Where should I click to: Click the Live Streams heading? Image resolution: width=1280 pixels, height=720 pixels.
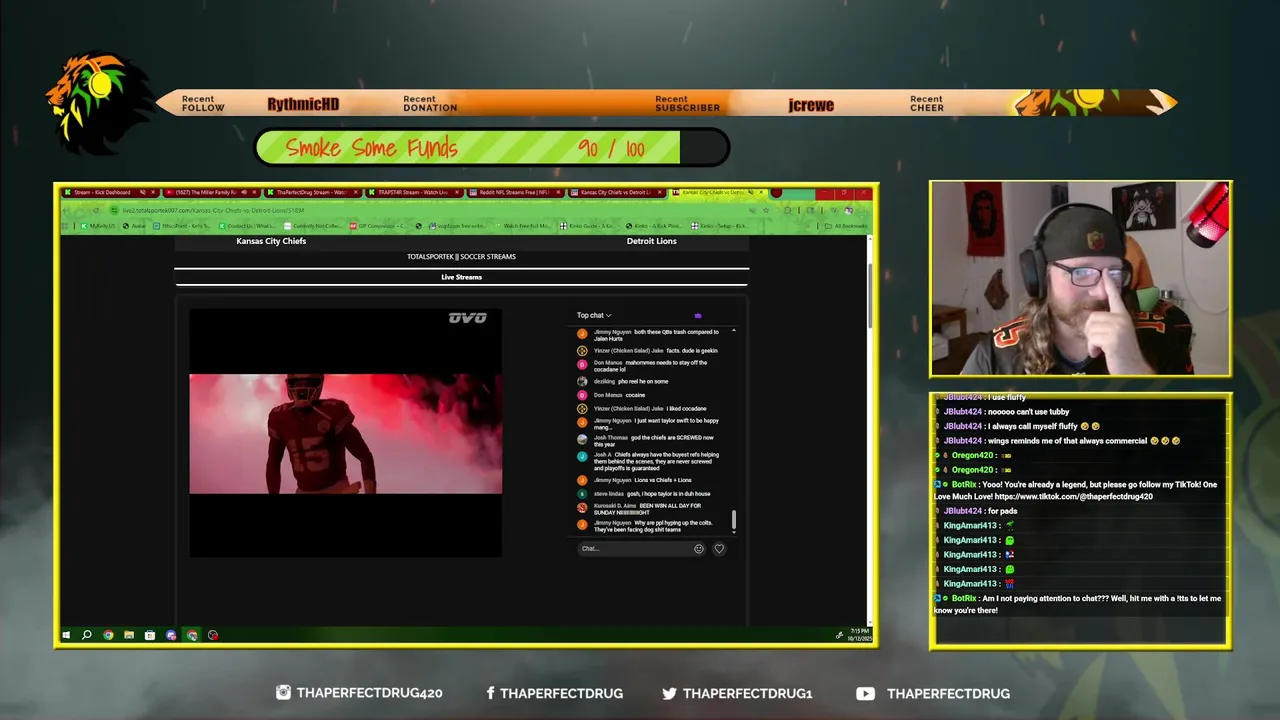(x=461, y=277)
